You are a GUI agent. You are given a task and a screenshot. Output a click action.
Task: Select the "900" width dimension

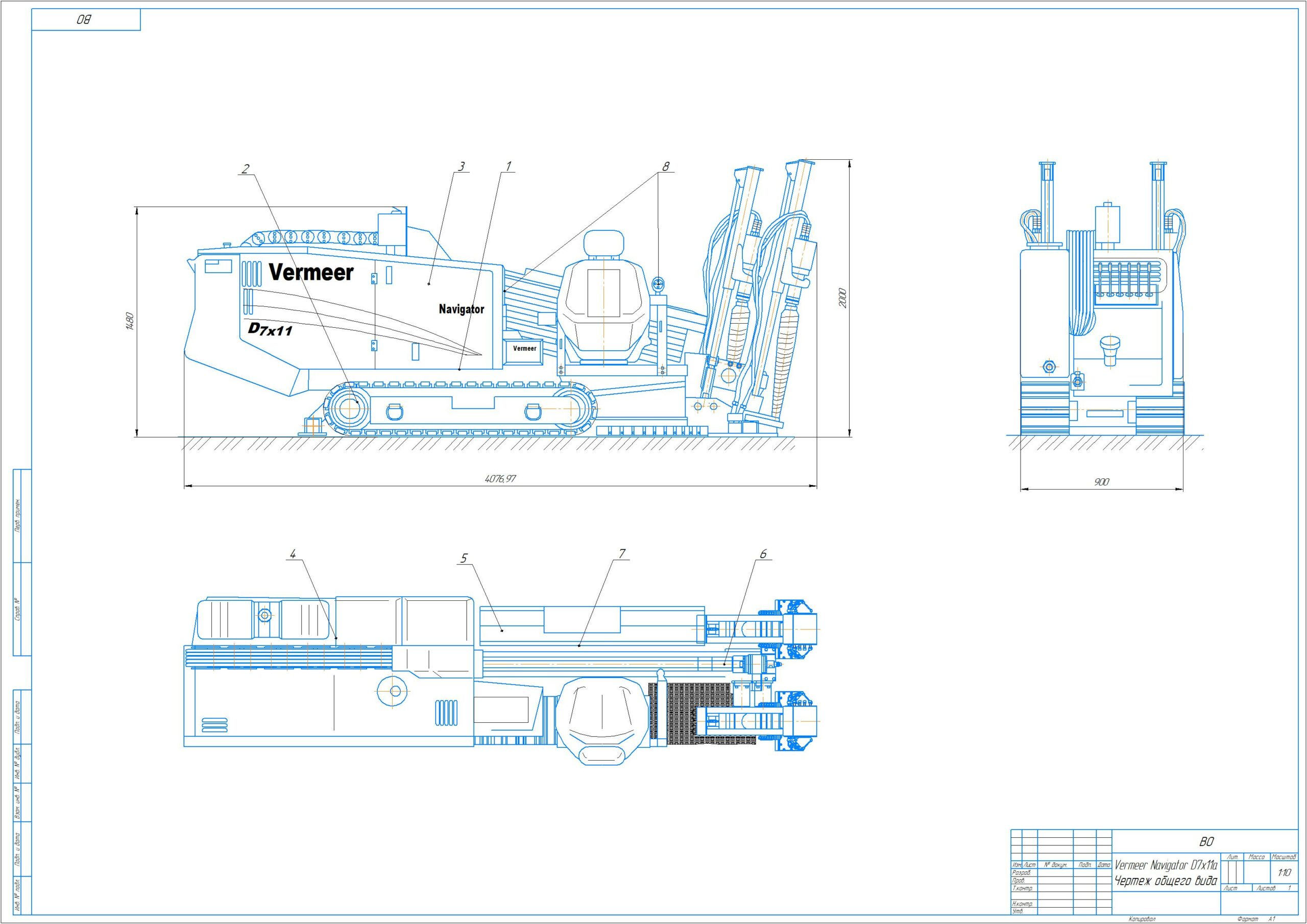(x=1101, y=481)
